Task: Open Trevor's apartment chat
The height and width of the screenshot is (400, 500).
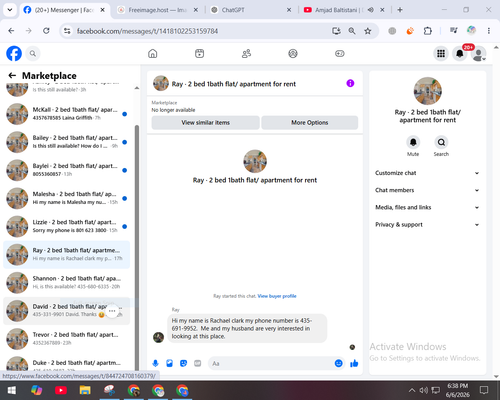Action: point(67,339)
